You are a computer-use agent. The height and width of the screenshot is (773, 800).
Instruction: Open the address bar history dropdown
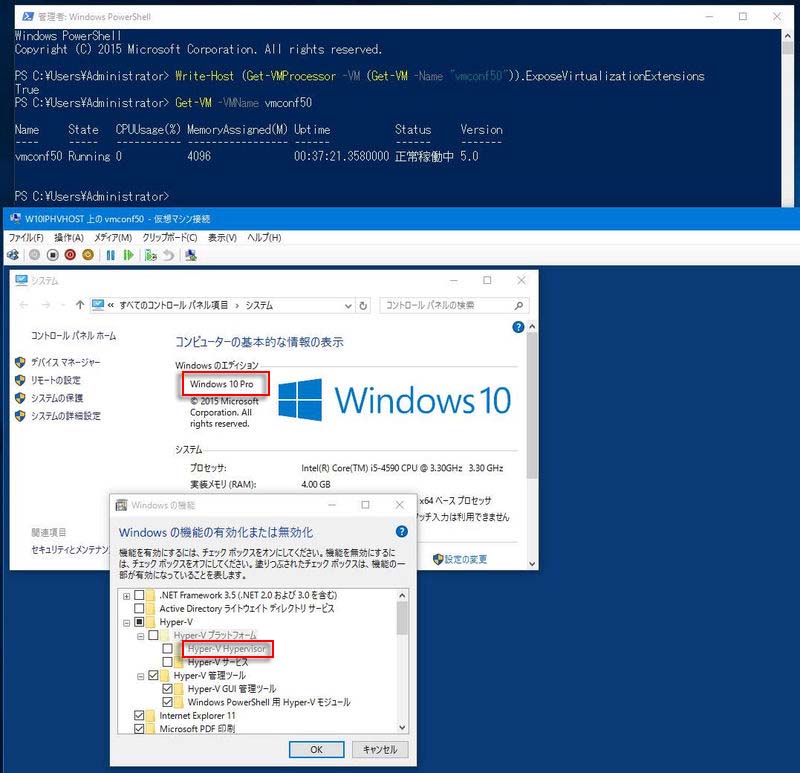(x=348, y=306)
